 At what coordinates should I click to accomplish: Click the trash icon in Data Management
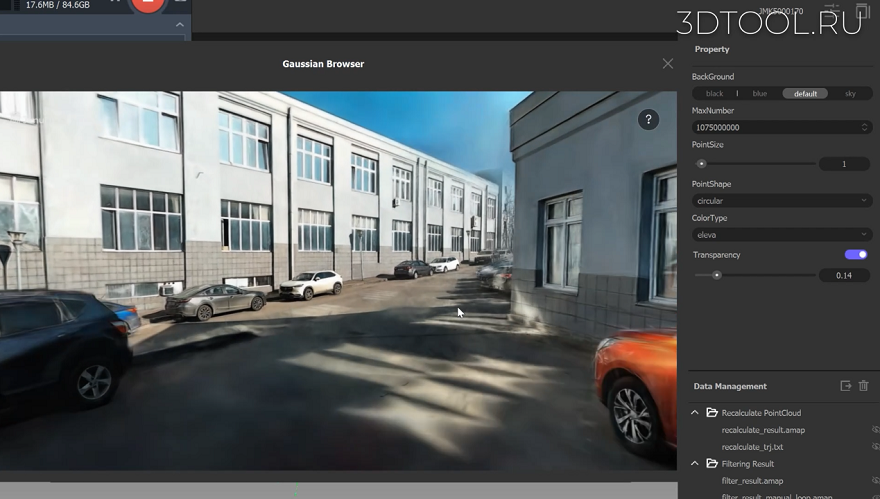[x=864, y=386]
